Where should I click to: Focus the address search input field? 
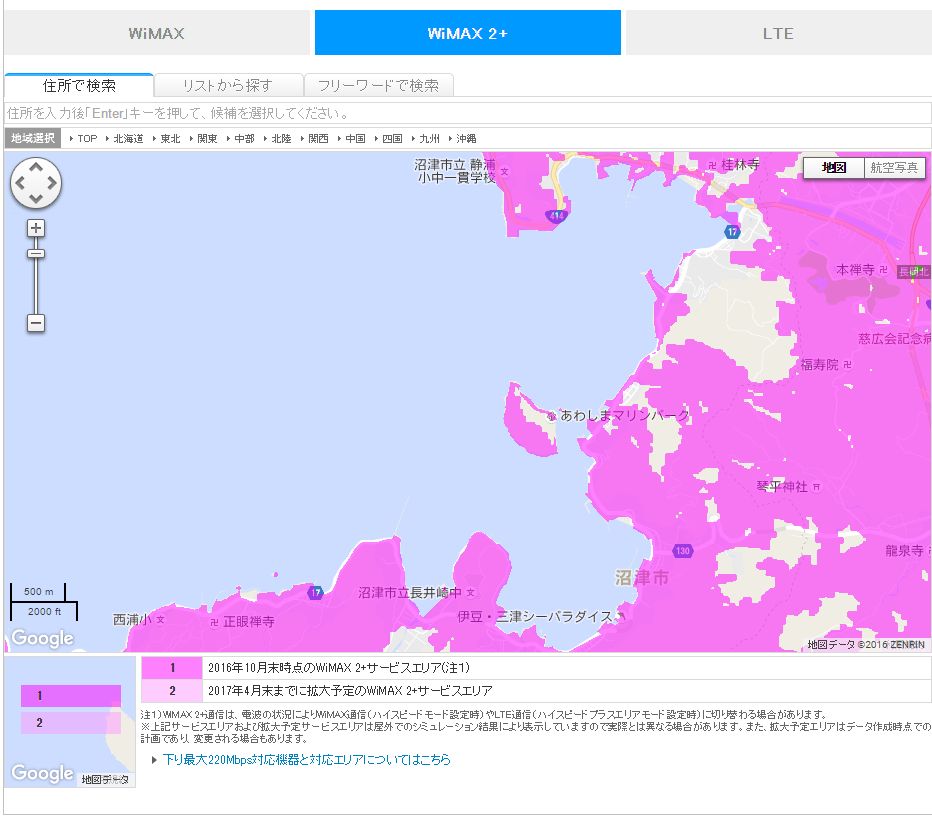(467, 113)
